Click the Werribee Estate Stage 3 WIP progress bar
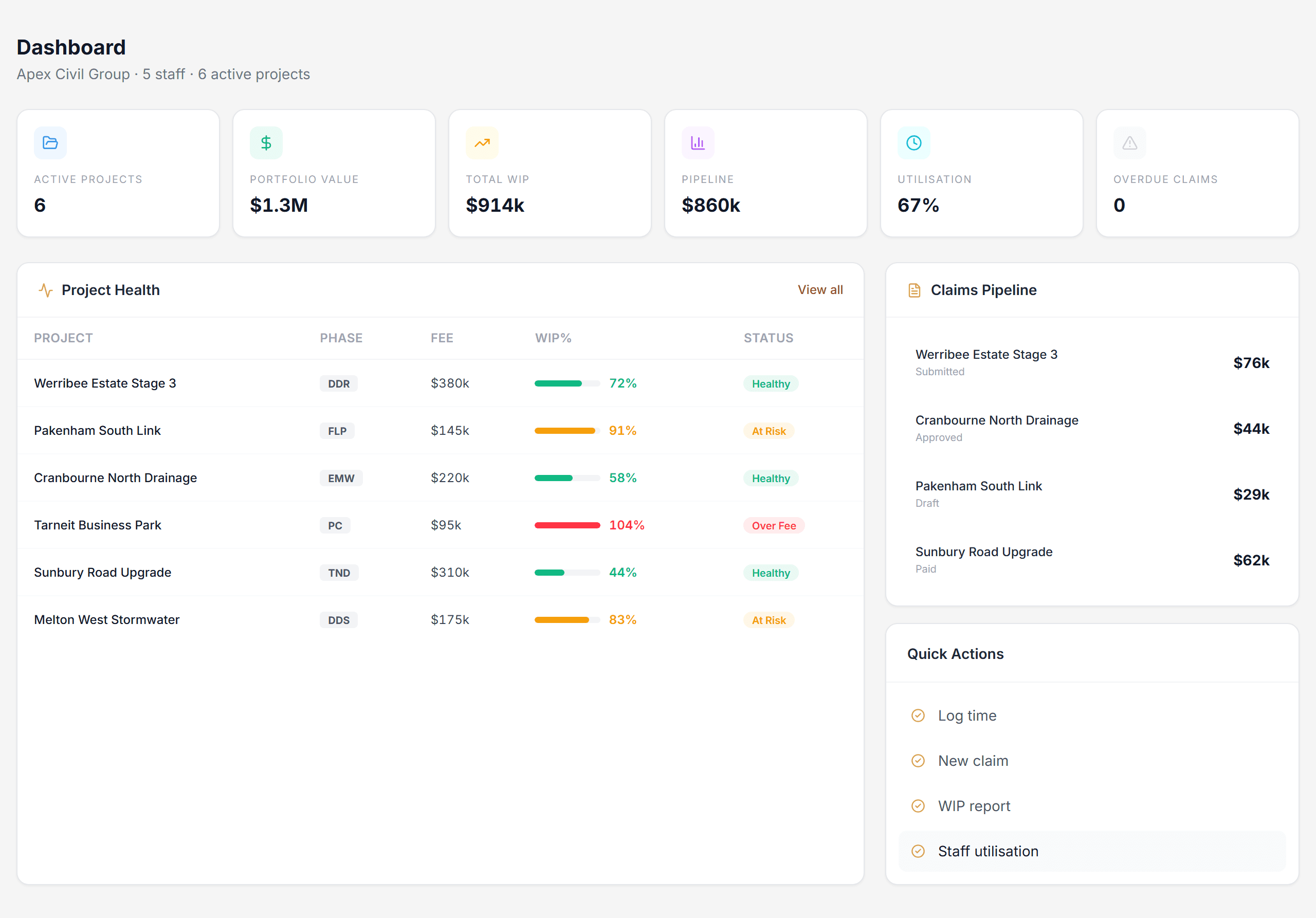 (x=567, y=383)
